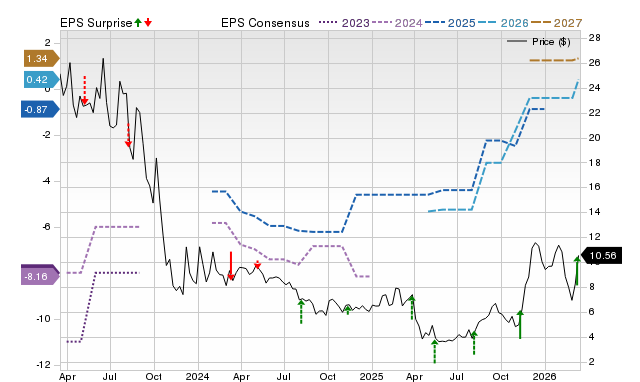Click the 2024 dashed purple legend entry
Viewport: 640px width, 382px height.
pyautogui.click(x=397, y=23)
